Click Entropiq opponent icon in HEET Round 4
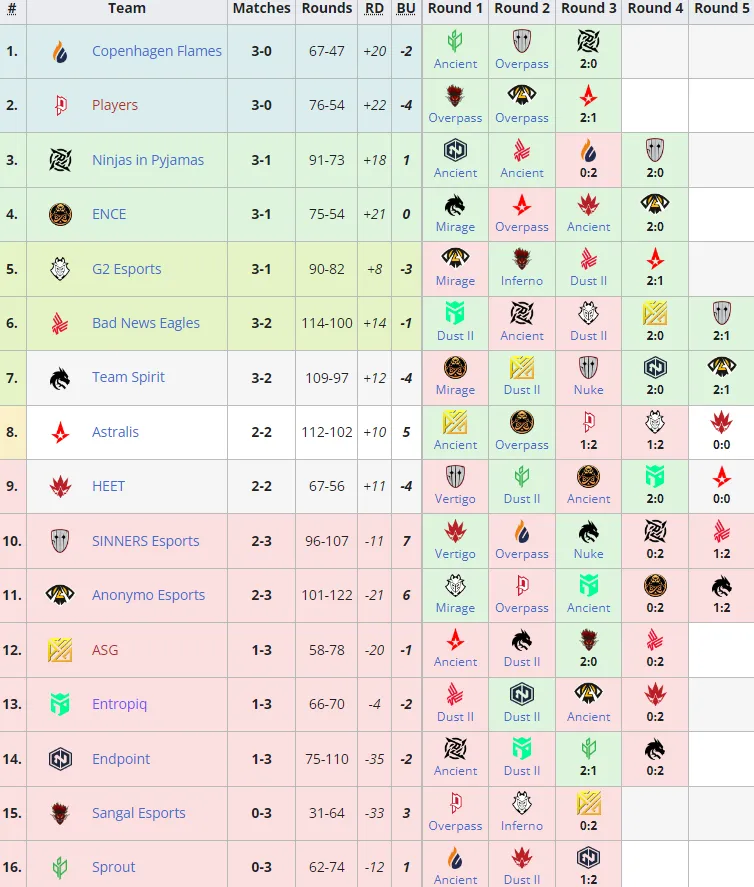This screenshot has width=754, height=887. [x=655, y=476]
